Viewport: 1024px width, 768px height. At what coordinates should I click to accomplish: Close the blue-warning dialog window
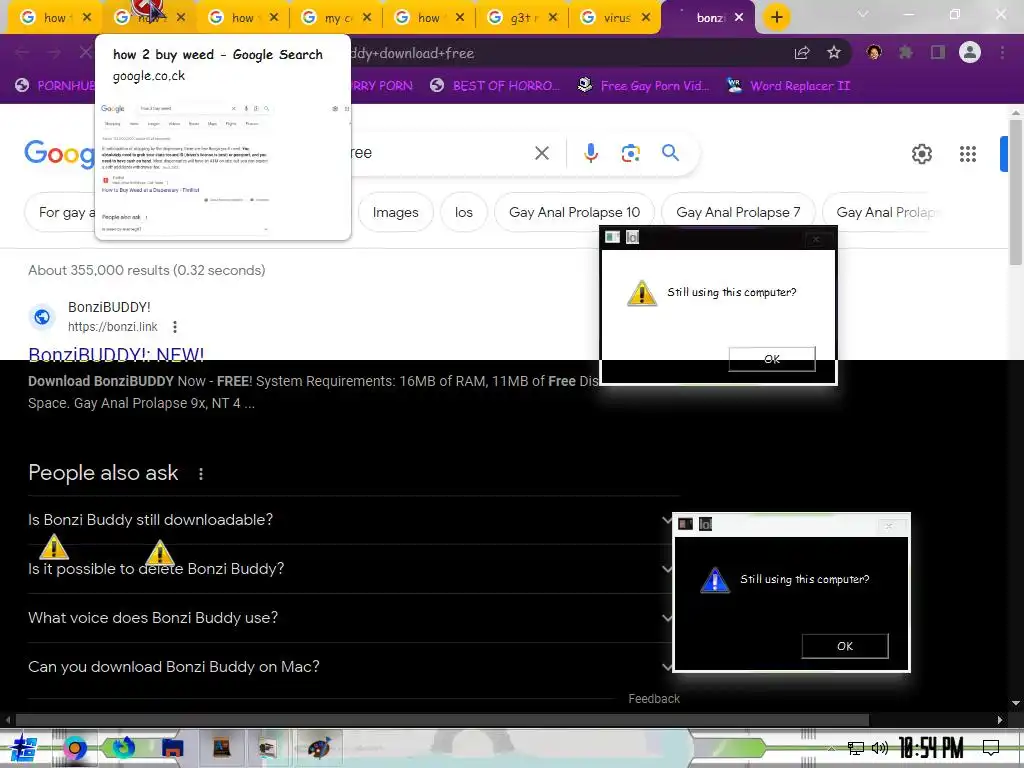[888, 526]
